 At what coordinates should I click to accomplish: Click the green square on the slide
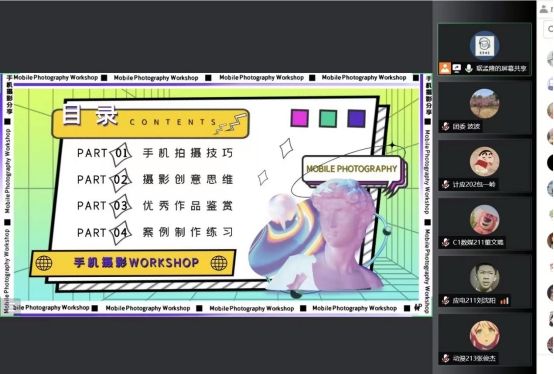pyautogui.click(x=328, y=118)
